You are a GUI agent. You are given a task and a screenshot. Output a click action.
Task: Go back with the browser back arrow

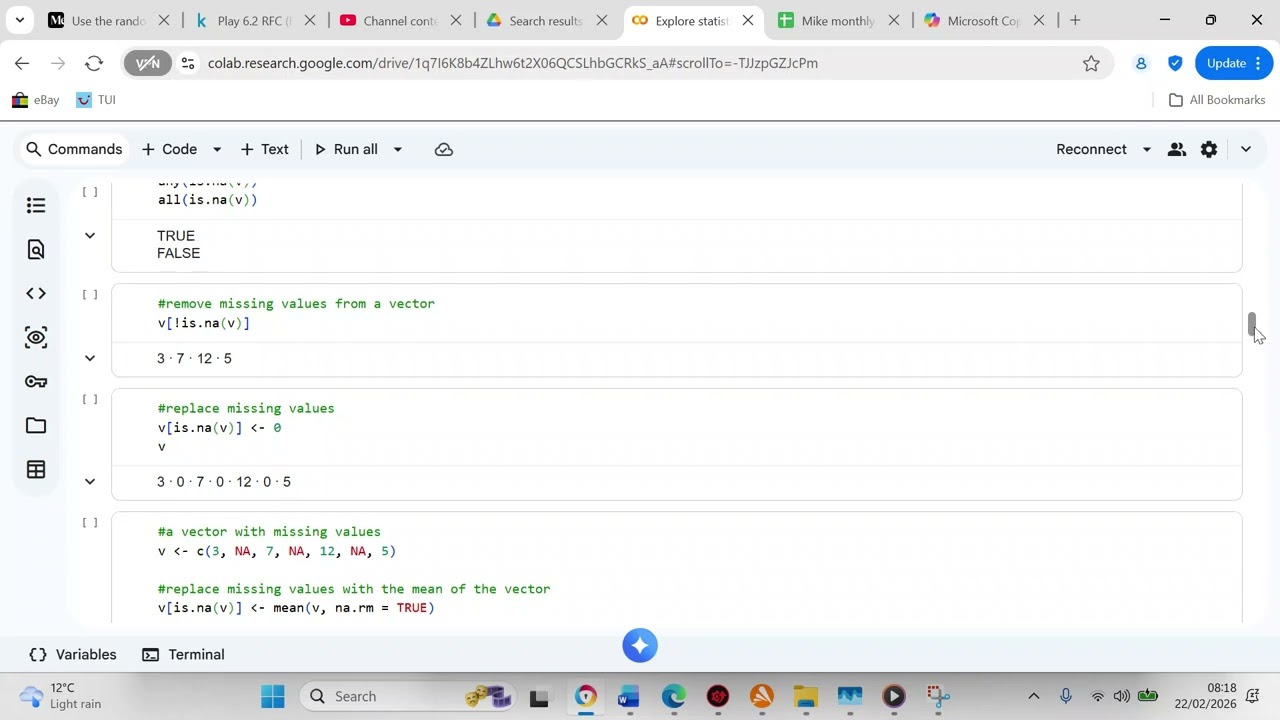(x=22, y=63)
